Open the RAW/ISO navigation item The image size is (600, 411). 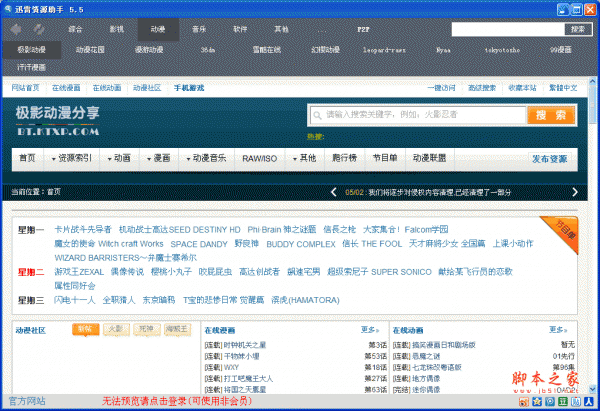tap(260, 158)
